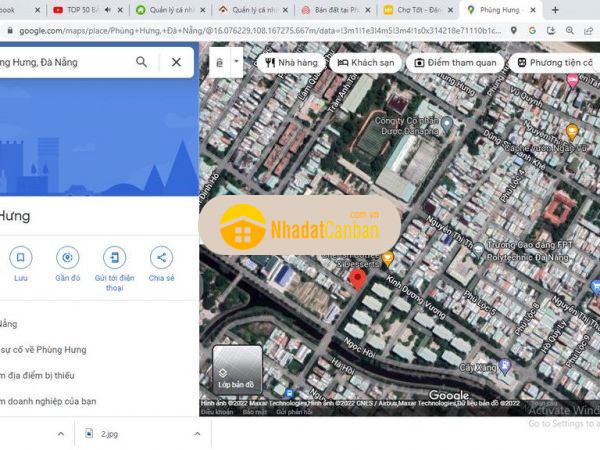This screenshot has width=600, height=450.
Task: Expand options for the first downloaded file
Action: (61, 434)
